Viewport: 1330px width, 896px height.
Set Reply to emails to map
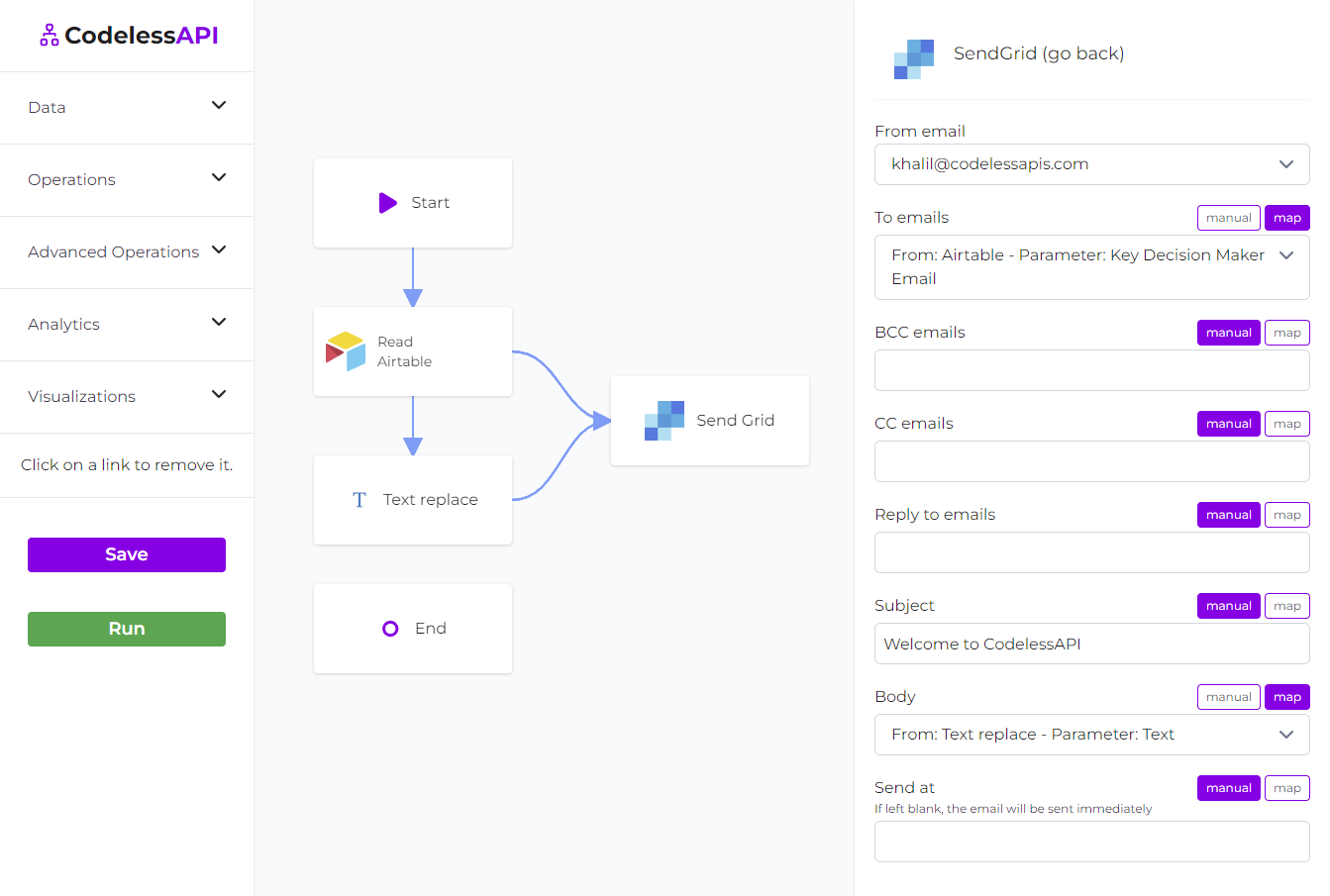click(1287, 515)
